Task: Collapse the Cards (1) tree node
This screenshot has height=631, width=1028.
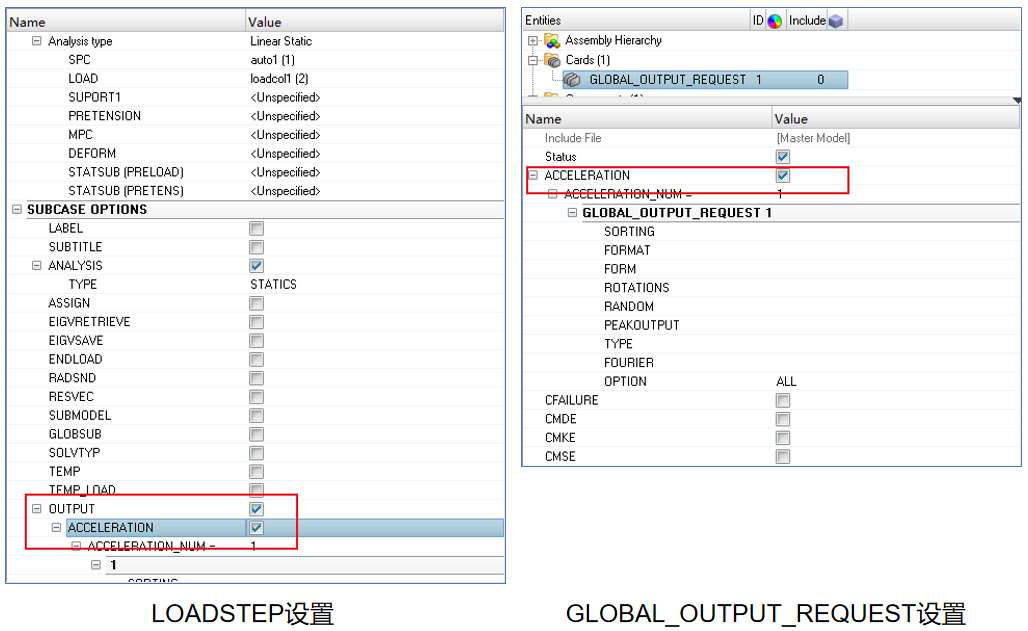Action: coord(532,60)
